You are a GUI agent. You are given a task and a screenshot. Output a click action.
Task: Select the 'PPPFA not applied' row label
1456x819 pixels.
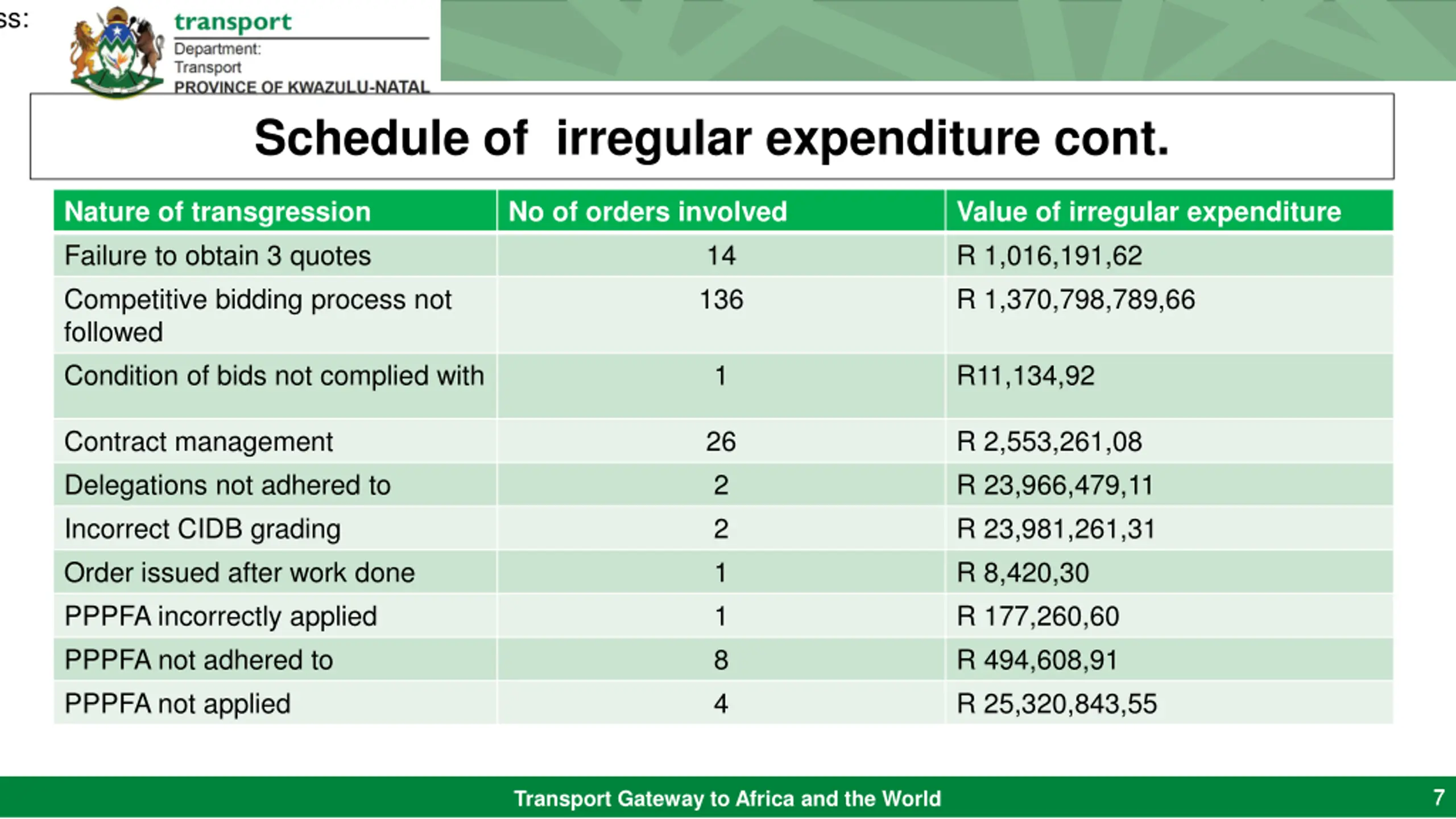(177, 704)
